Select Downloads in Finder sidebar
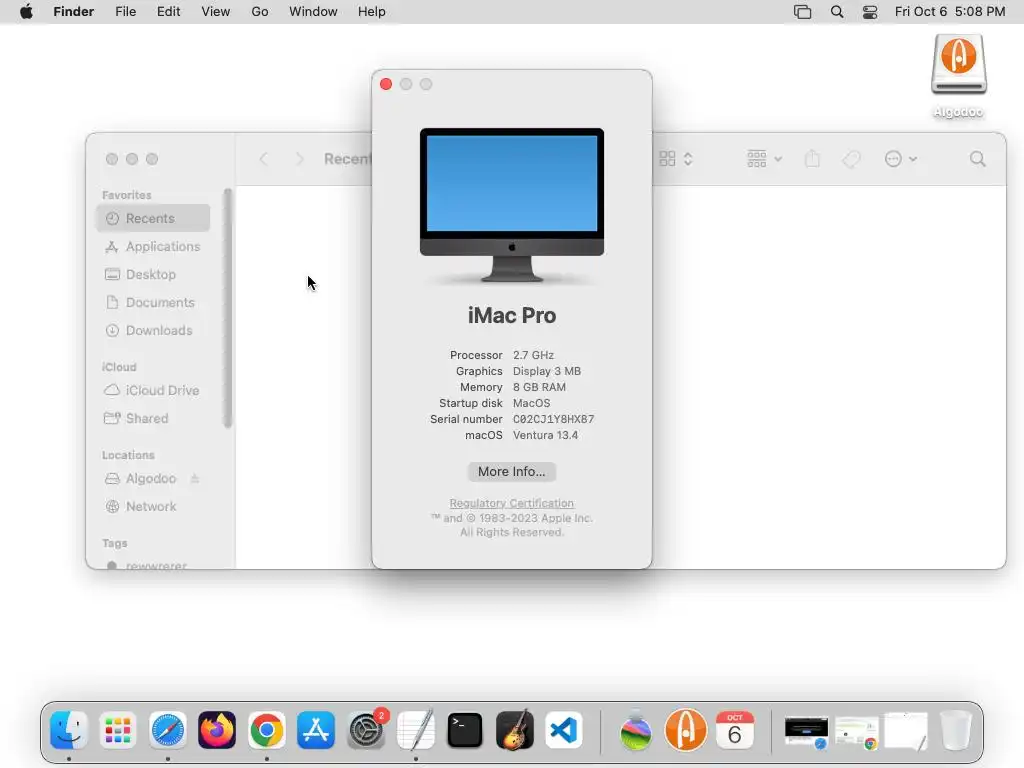The height and width of the screenshot is (768, 1024). click(x=153, y=330)
